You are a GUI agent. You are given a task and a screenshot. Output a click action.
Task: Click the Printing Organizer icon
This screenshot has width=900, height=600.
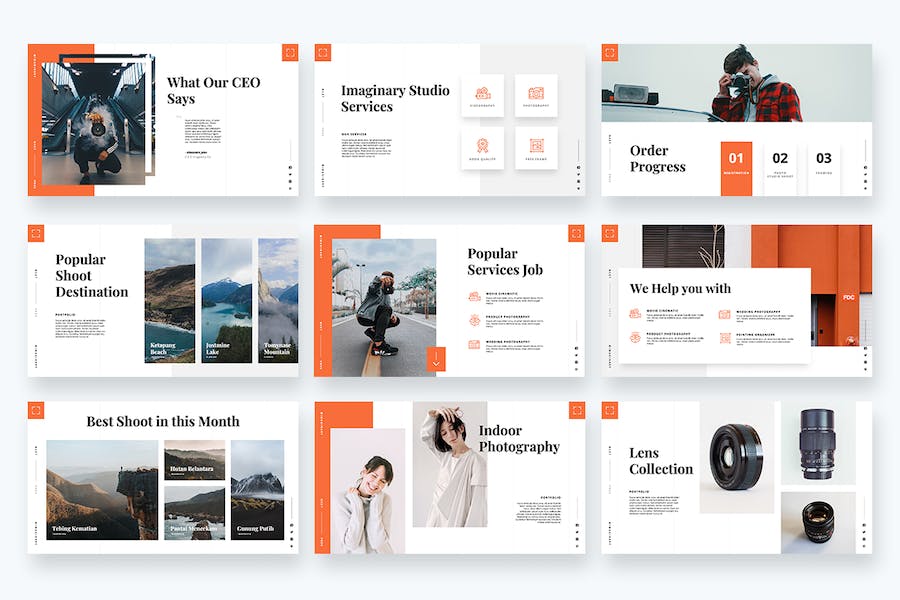pyautogui.click(x=724, y=337)
